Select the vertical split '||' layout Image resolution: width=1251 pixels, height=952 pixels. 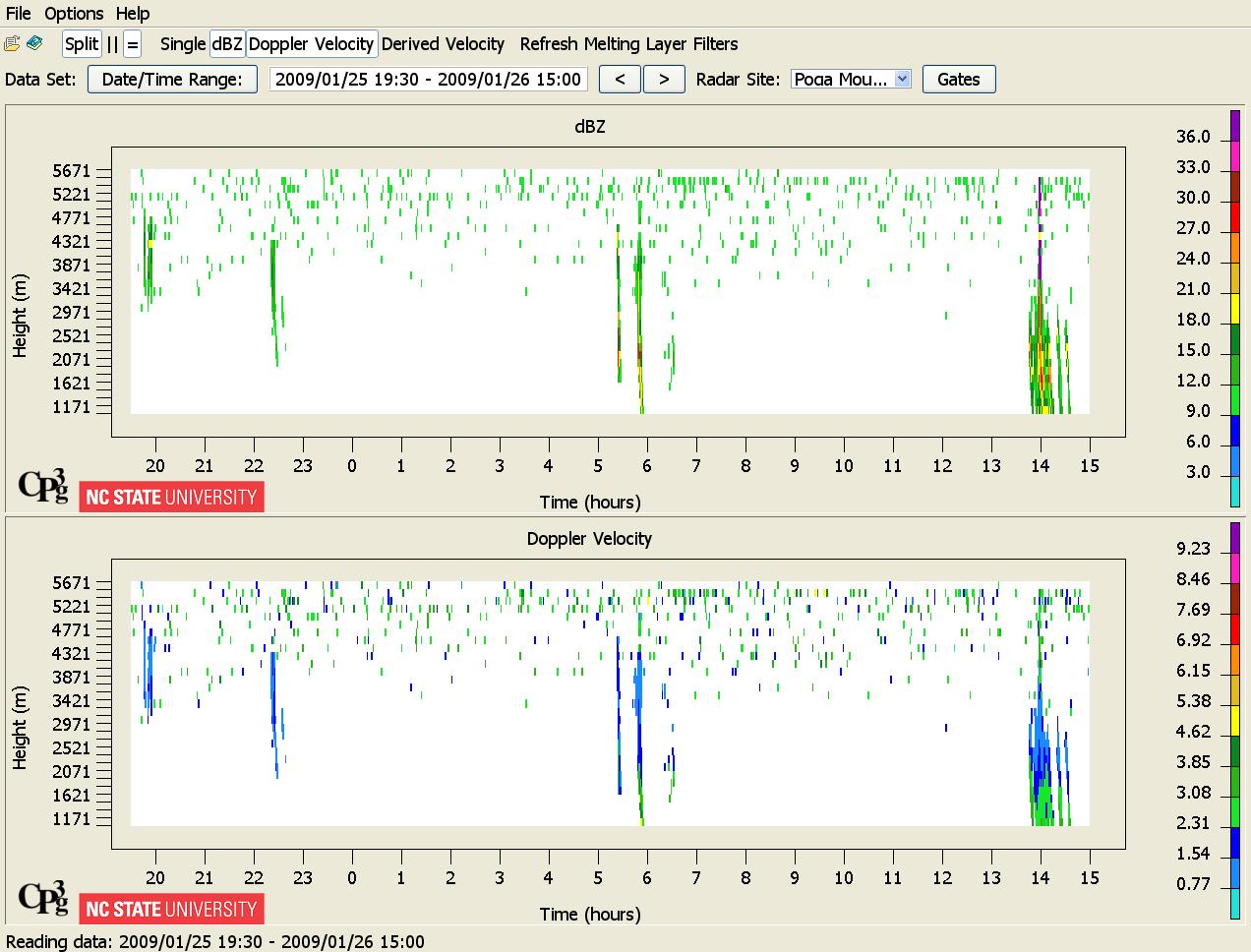click(x=112, y=44)
